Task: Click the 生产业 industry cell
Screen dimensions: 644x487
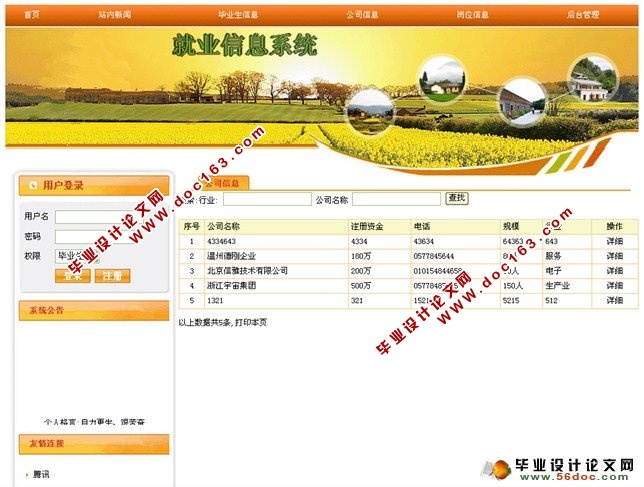Action: coord(557,286)
